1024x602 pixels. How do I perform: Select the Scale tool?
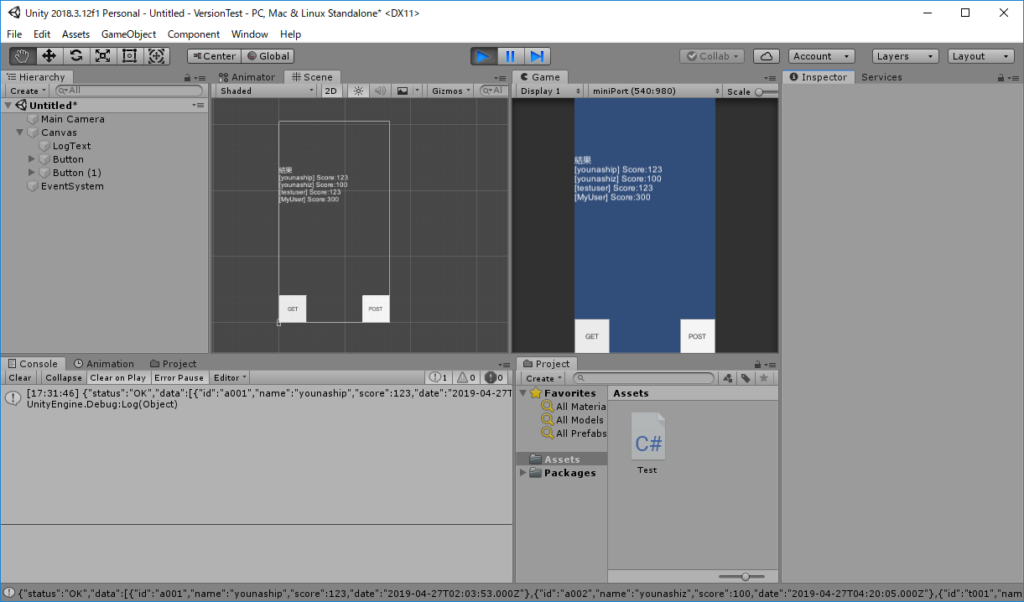[x=103, y=56]
